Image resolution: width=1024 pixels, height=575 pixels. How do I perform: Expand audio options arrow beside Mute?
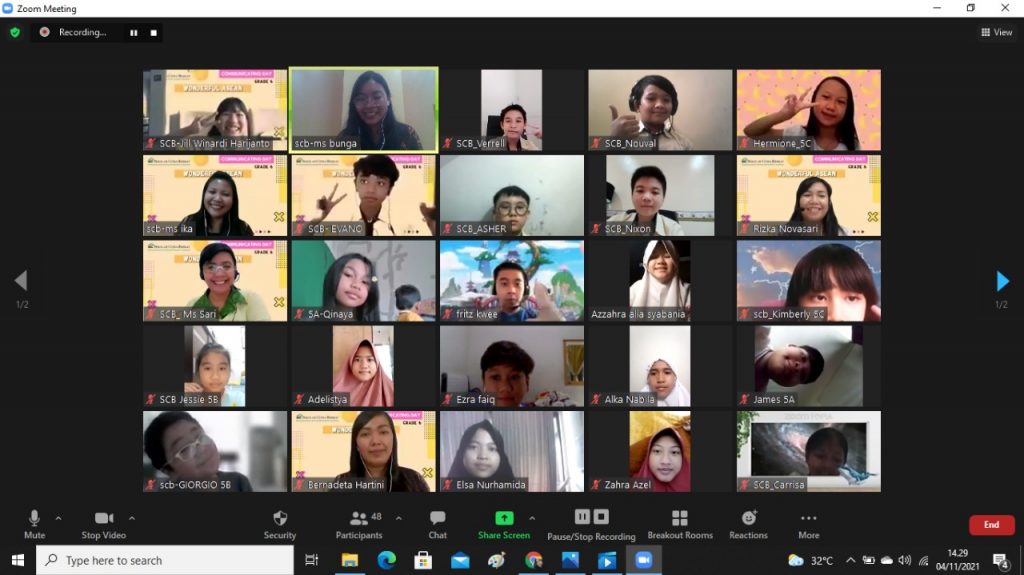tap(58, 518)
